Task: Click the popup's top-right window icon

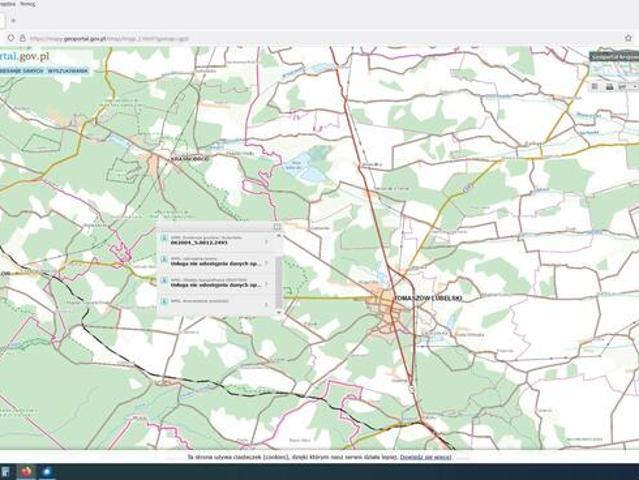Action: tap(277, 227)
